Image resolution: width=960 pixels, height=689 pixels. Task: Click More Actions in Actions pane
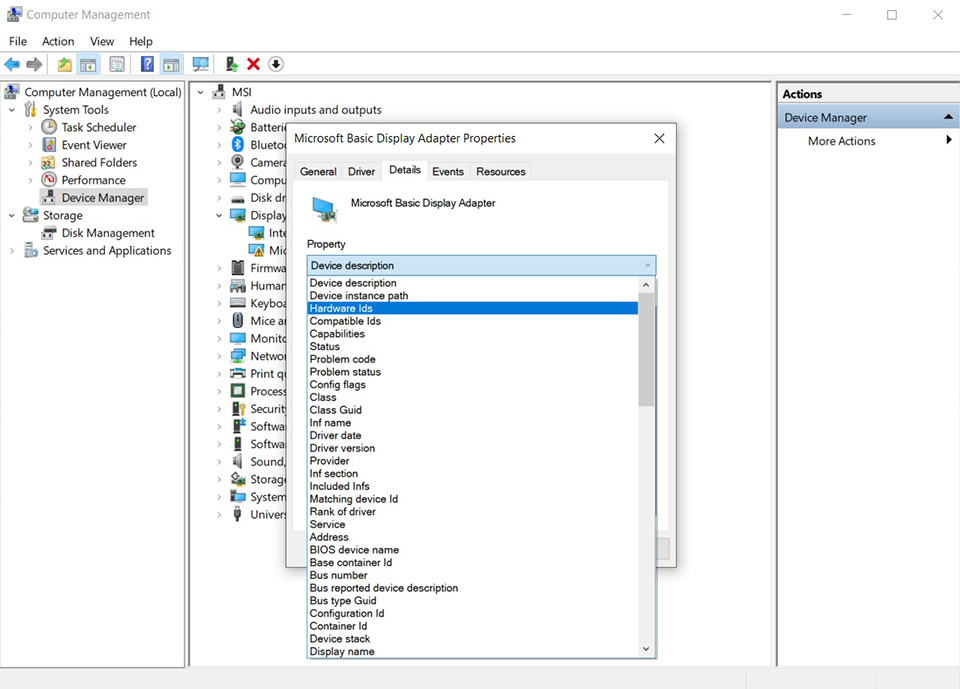coord(841,141)
